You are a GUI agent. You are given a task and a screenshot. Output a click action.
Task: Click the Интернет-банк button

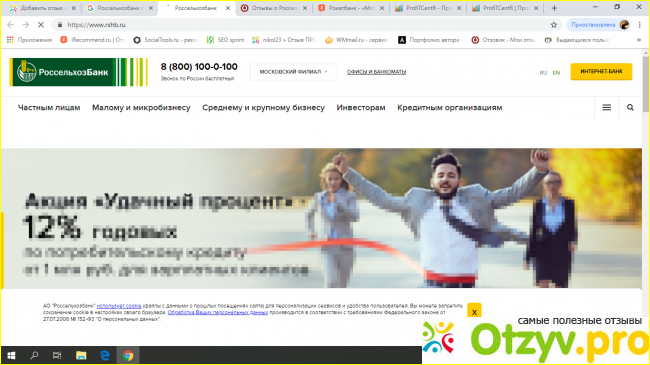(601, 71)
